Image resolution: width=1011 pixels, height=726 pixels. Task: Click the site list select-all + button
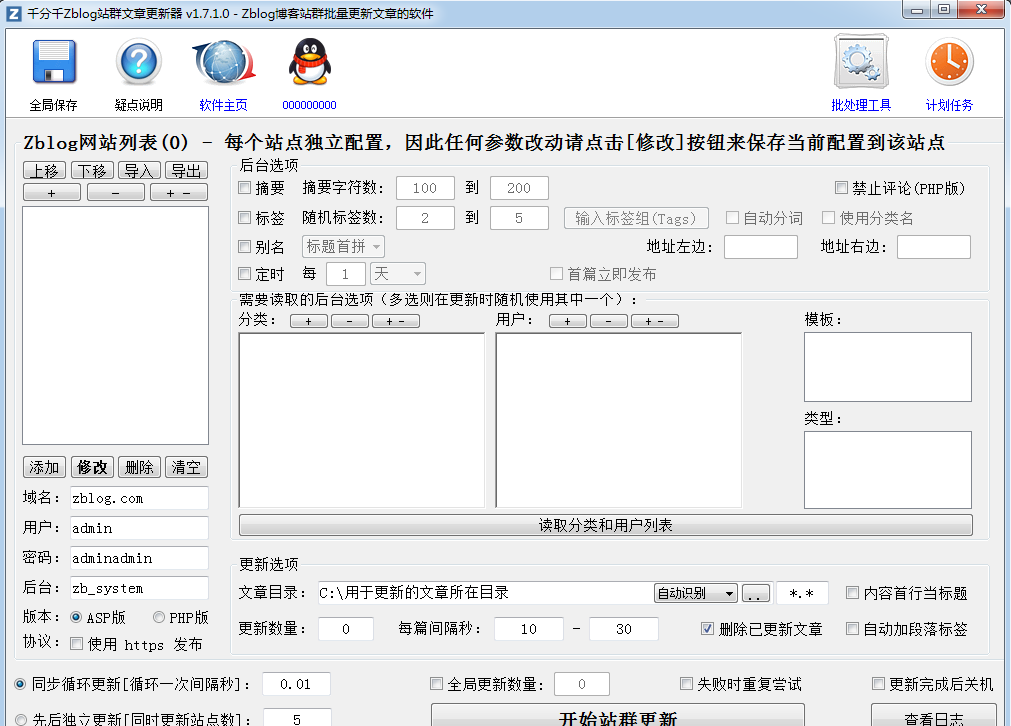(x=52, y=193)
